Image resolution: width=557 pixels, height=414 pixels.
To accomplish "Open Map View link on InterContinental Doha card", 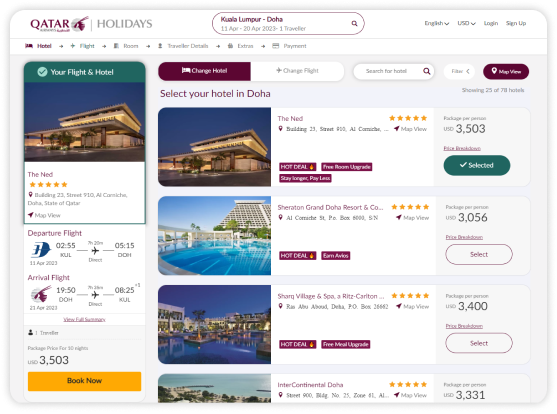I will coord(410,395).
